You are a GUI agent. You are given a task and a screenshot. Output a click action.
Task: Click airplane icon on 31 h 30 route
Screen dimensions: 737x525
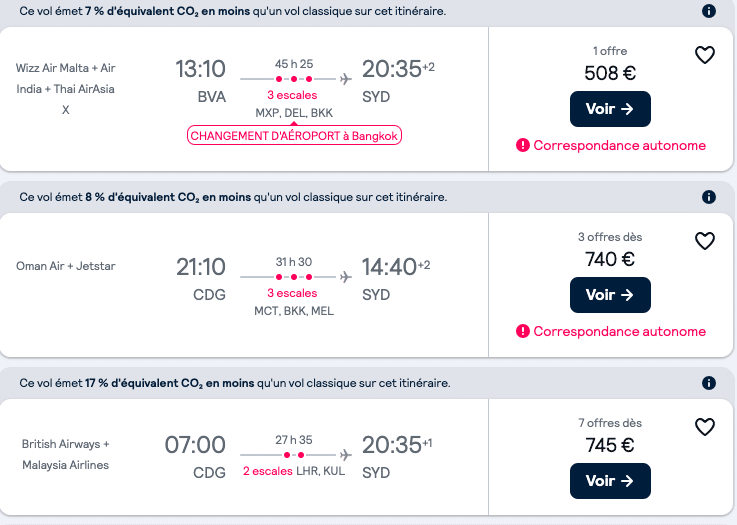tap(346, 277)
